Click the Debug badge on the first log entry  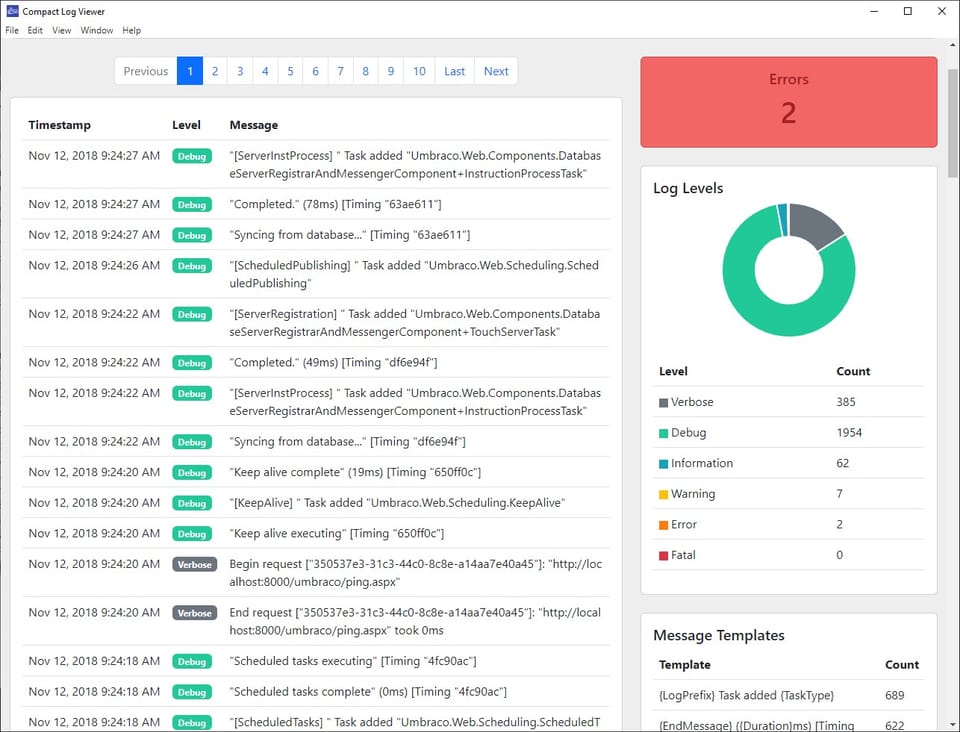[x=192, y=156]
